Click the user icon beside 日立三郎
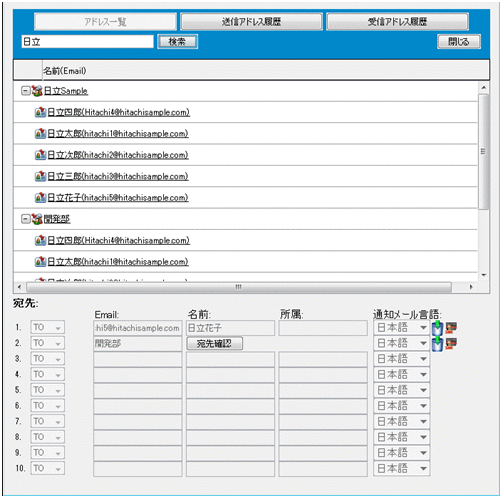This screenshot has width=504, height=500. point(40,176)
